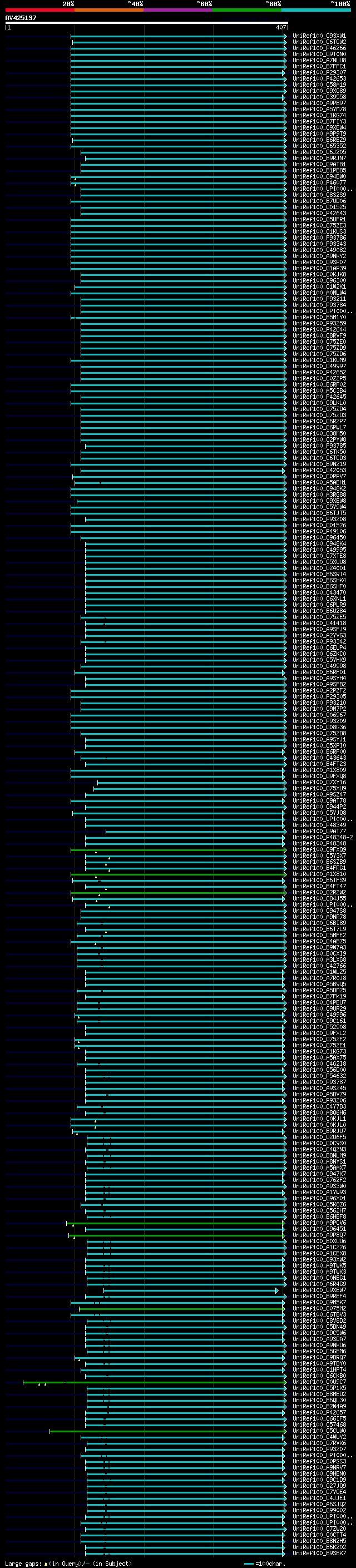356x1568 pixels.
Task: Select the UniRef100_P42657 label
Action: (x=319, y=1413)
